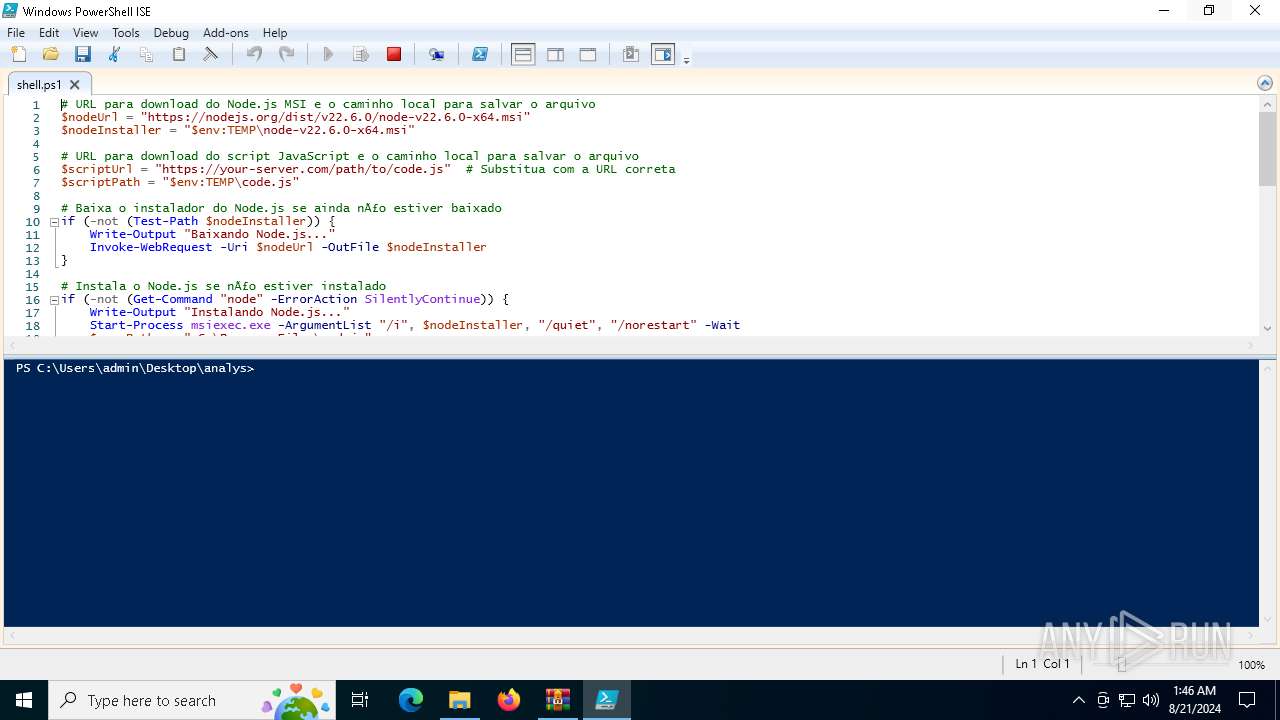Viewport: 1280px width, 720px height.
Task: Click script editor horizontal scroll right arrow
Action: (1251, 346)
